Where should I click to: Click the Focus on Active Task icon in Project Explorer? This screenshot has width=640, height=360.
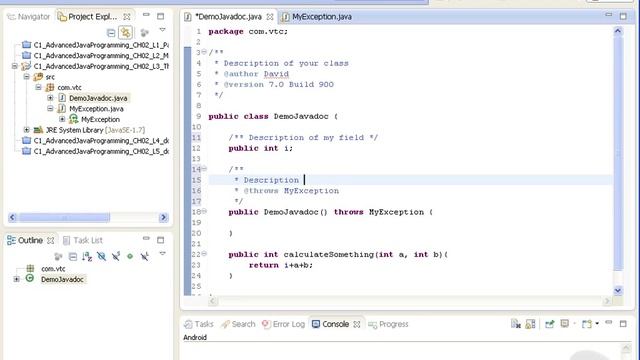[x=144, y=32]
